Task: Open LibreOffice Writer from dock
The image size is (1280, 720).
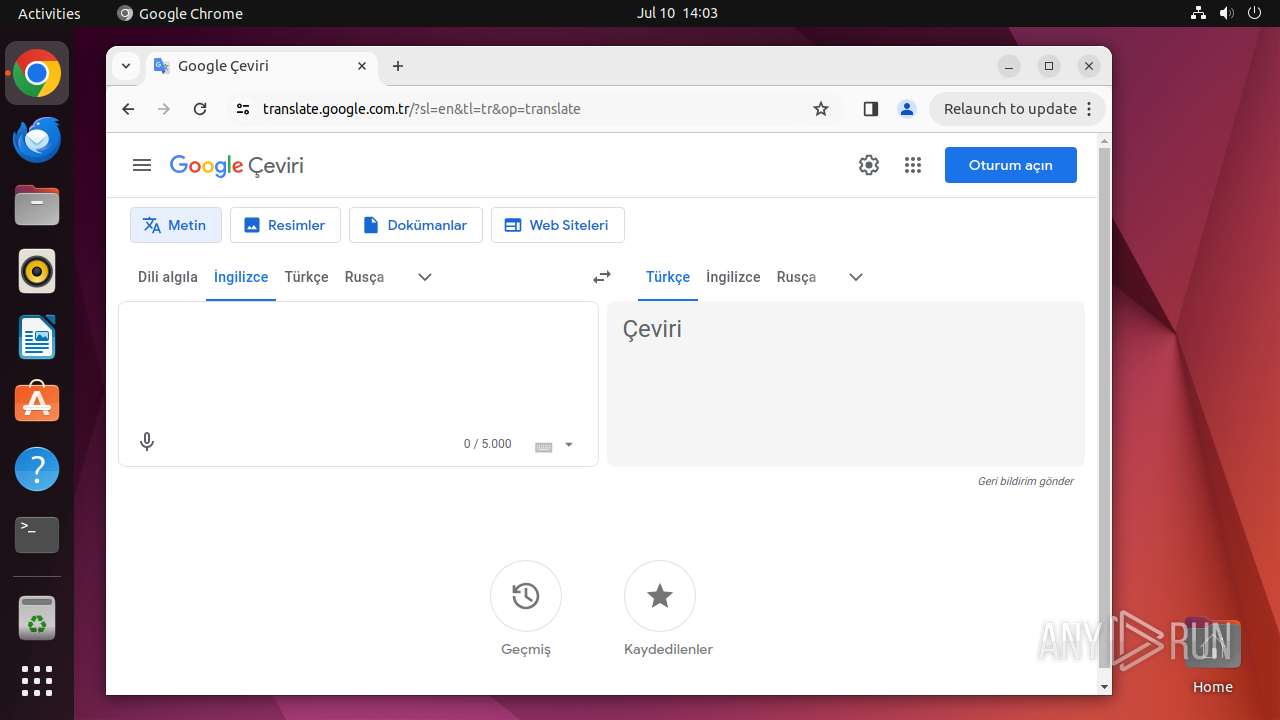Action: pos(37,337)
